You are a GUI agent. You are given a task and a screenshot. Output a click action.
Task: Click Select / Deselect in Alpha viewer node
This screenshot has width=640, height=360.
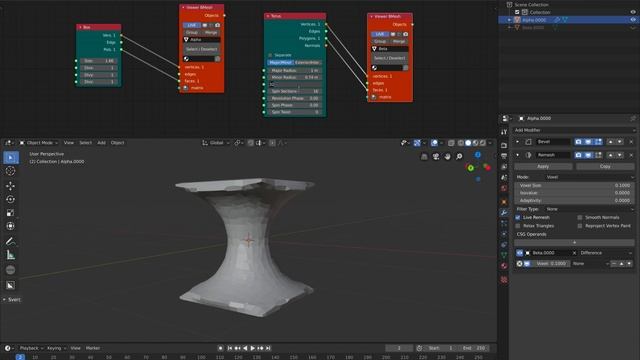(x=202, y=49)
